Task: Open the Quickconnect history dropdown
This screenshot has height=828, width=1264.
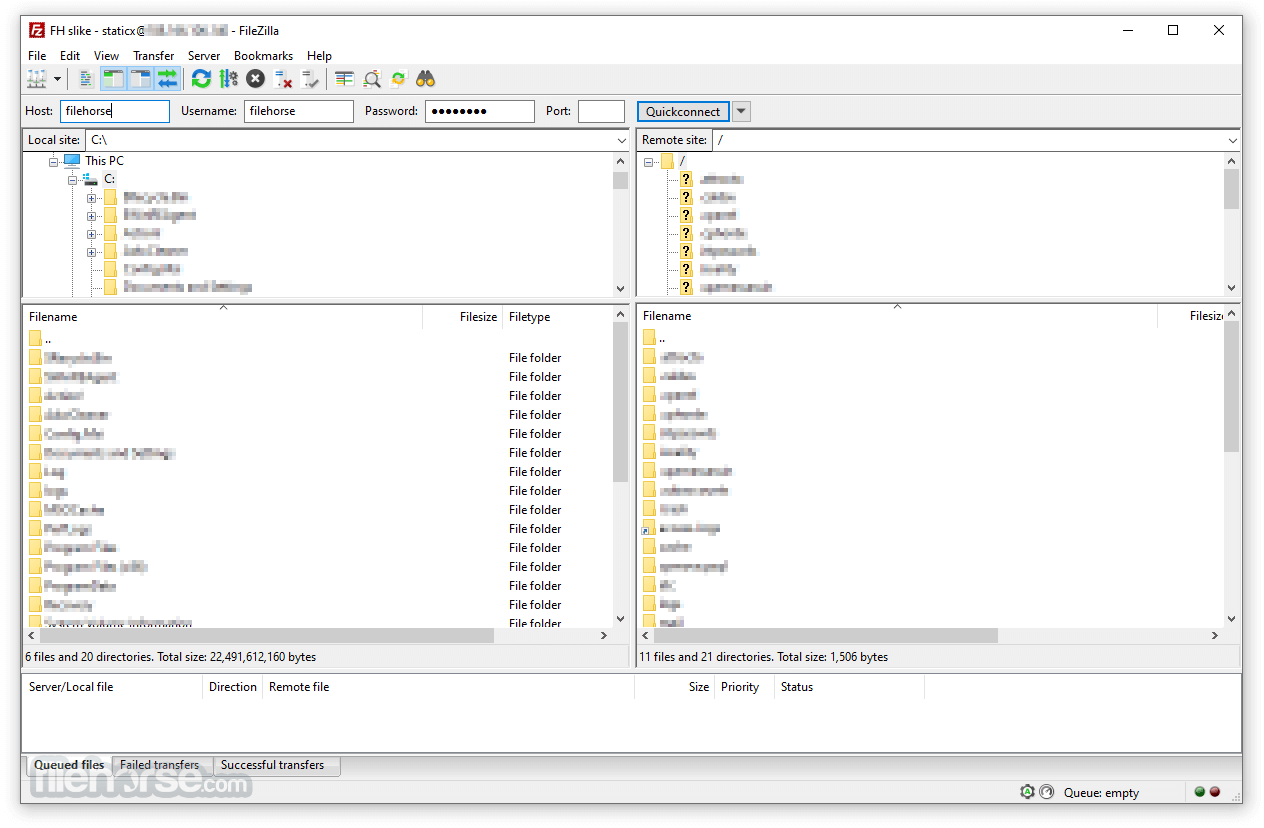Action: [x=741, y=111]
